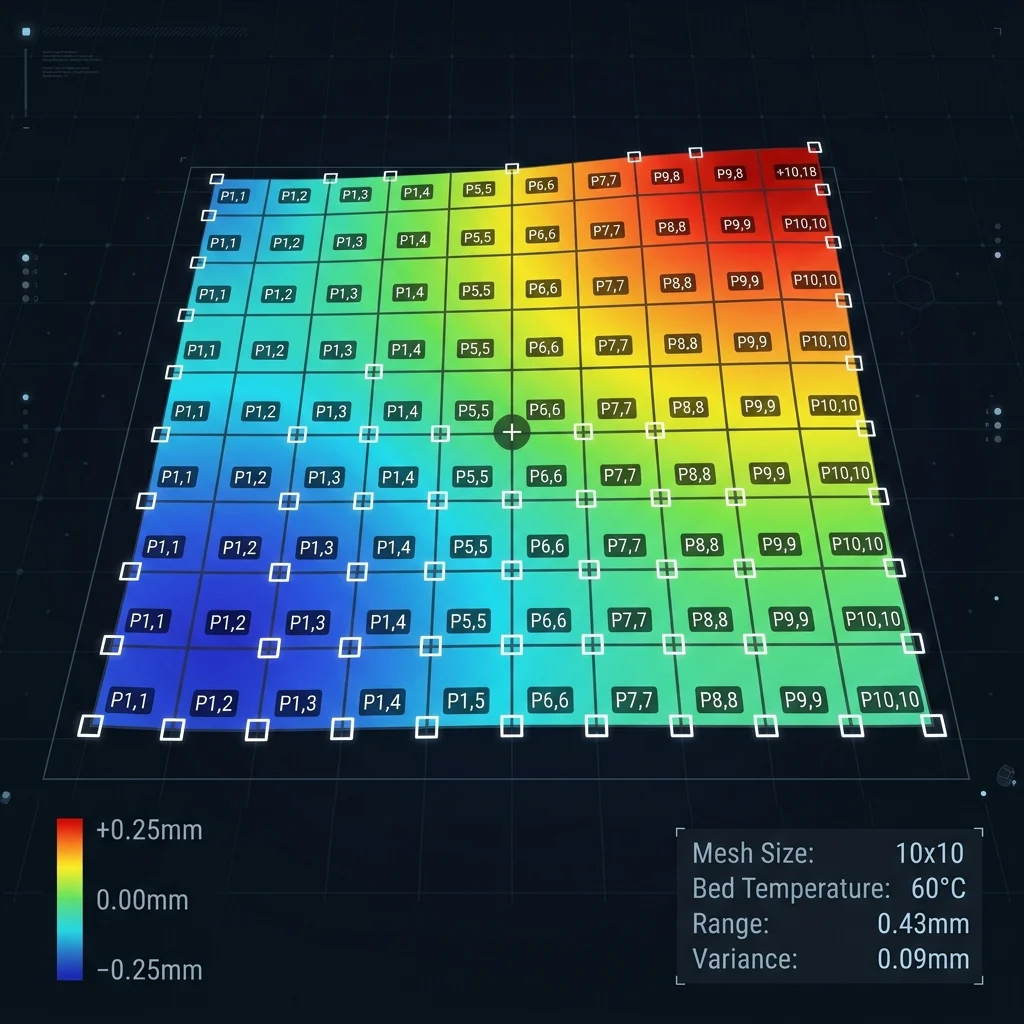The width and height of the screenshot is (1024, 1024).
Task: Click P1,2 in the row containing P1,5
Action: 214,703
